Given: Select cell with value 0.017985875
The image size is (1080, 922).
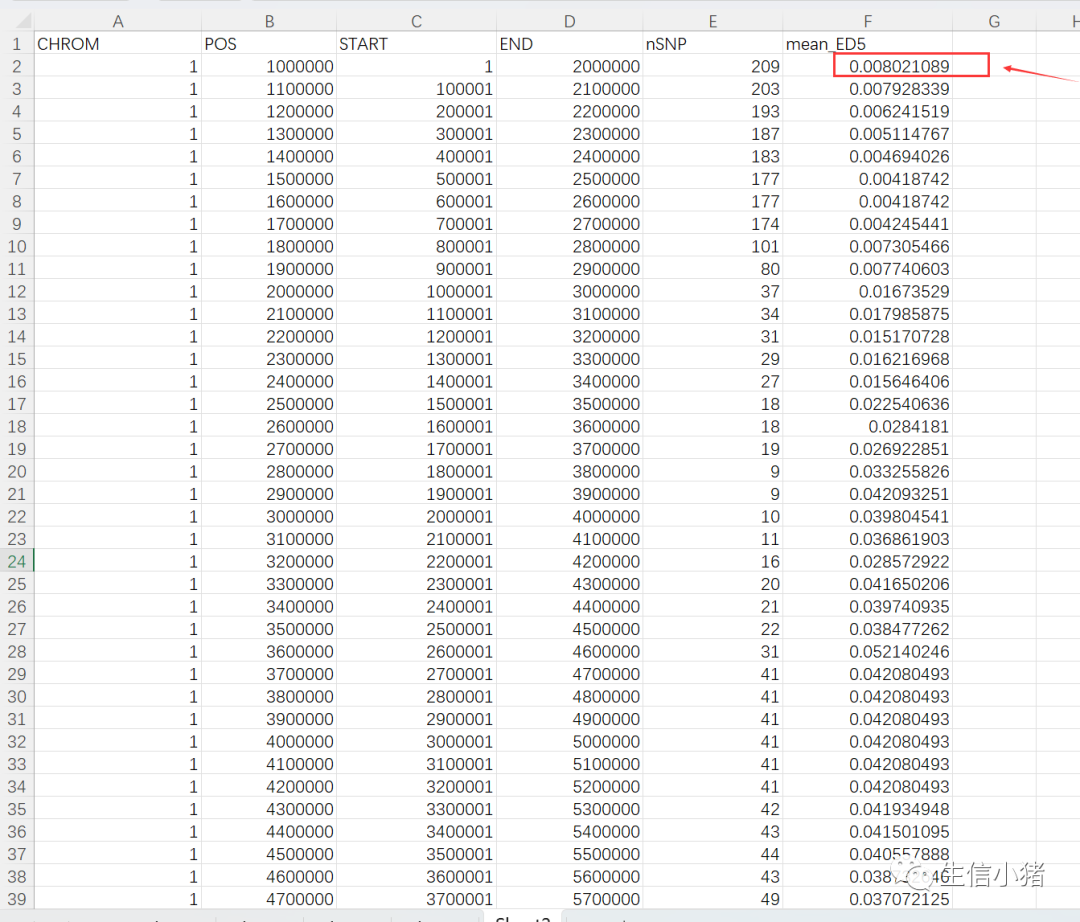Looking at the screenshot, I should (x=868, y=314).
